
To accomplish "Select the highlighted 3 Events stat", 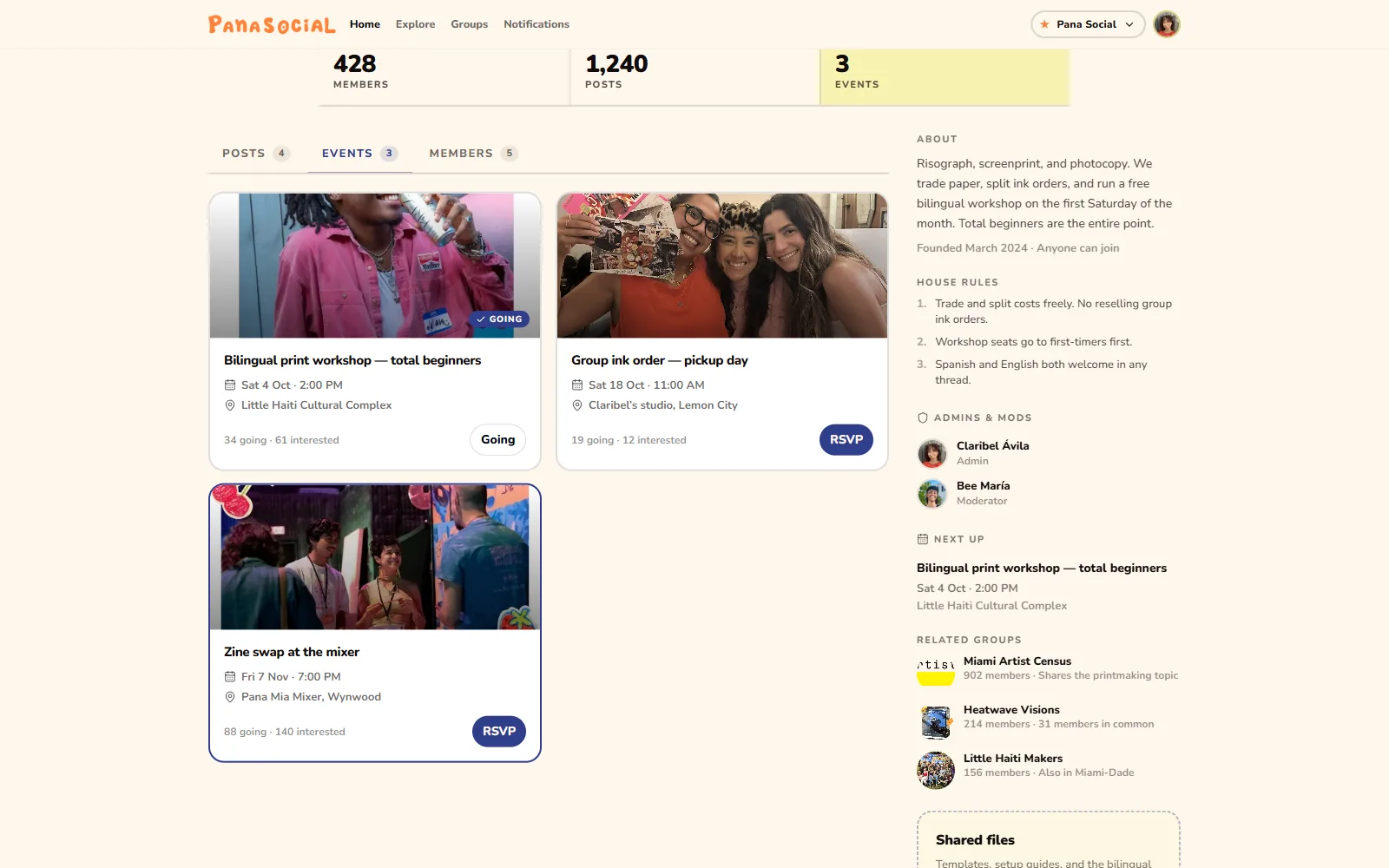I will point(945,76).
